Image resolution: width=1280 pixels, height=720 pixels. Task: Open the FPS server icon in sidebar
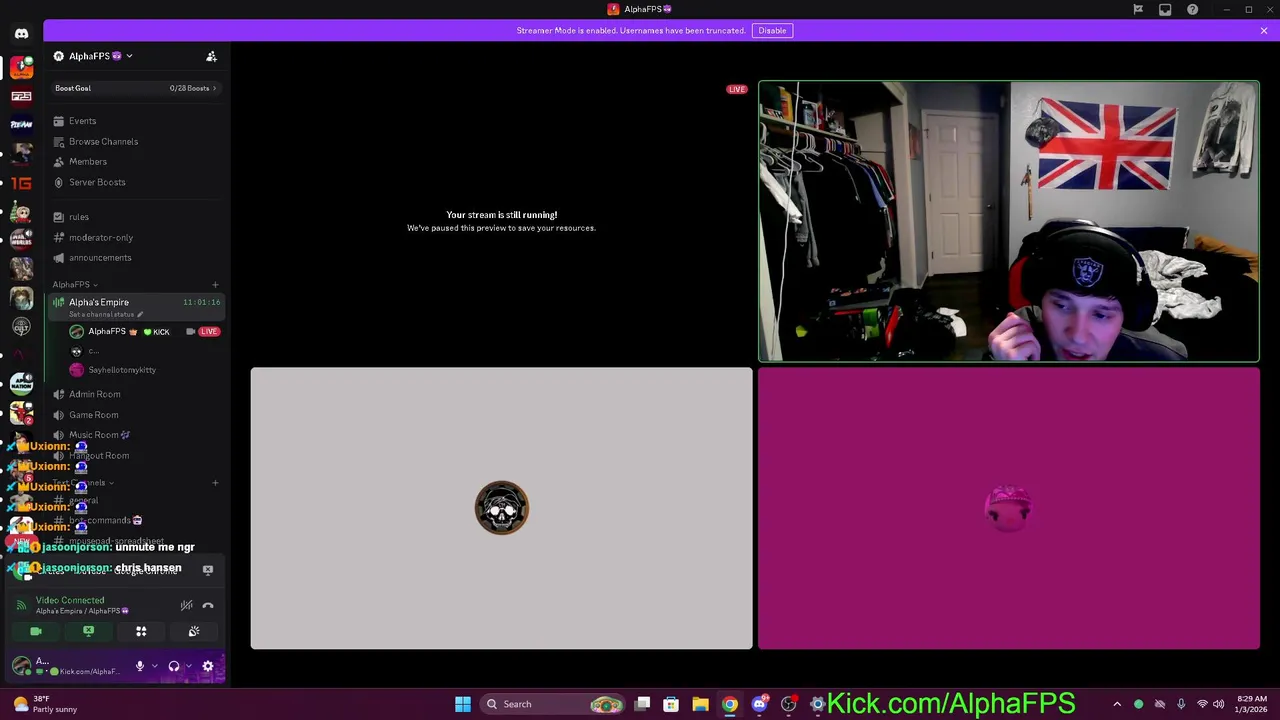pos(21,96)
